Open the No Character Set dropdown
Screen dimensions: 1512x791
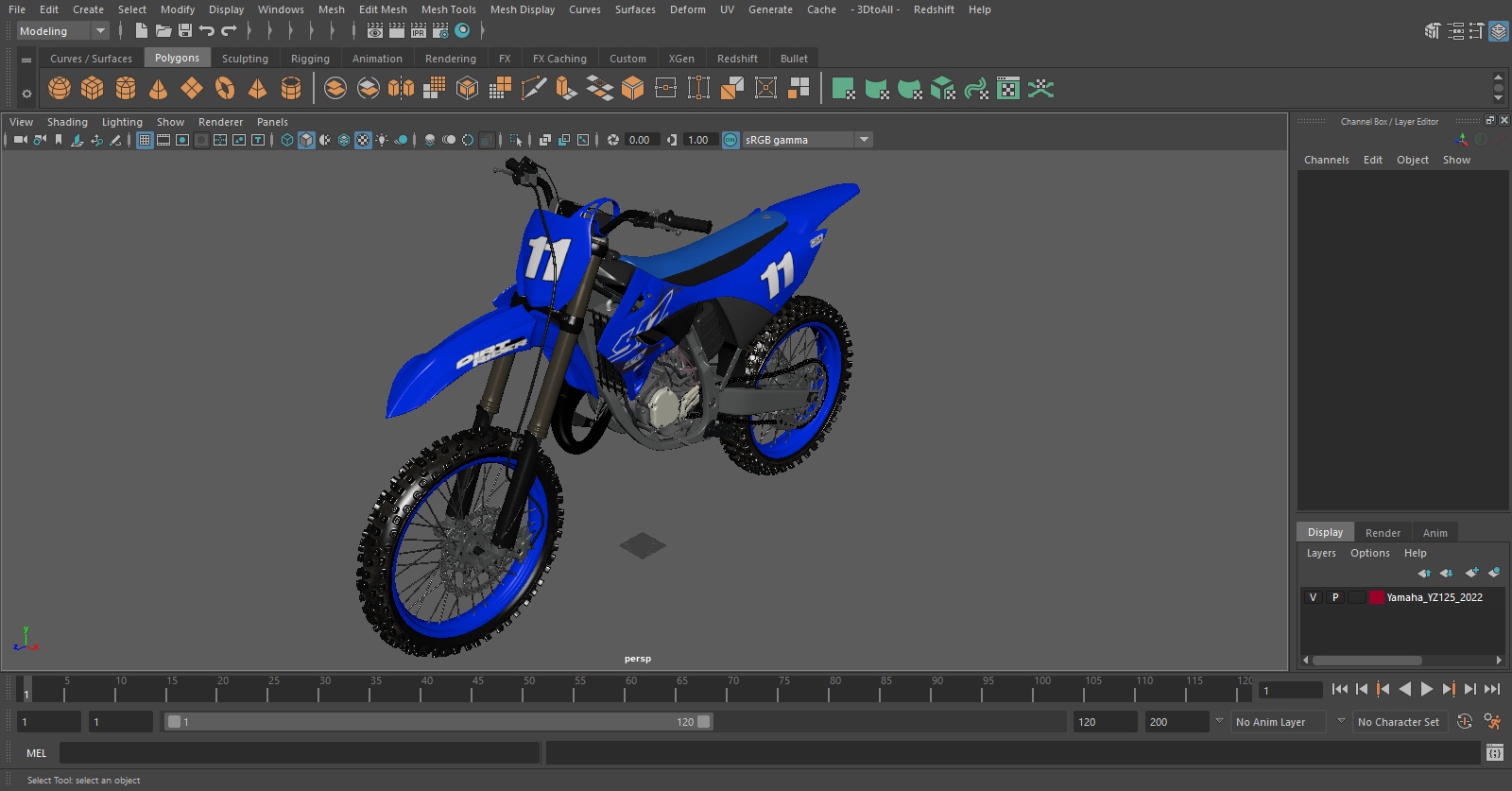[1400, 722]
